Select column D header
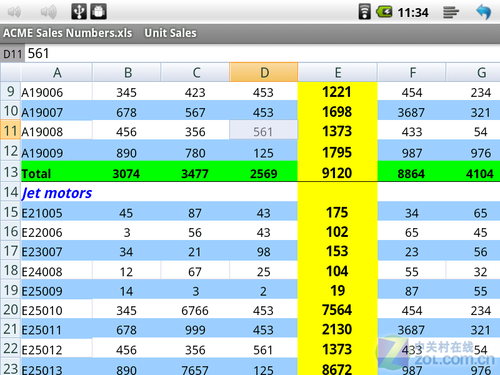This screenshot has height=375, width=500. pos(264,72)
